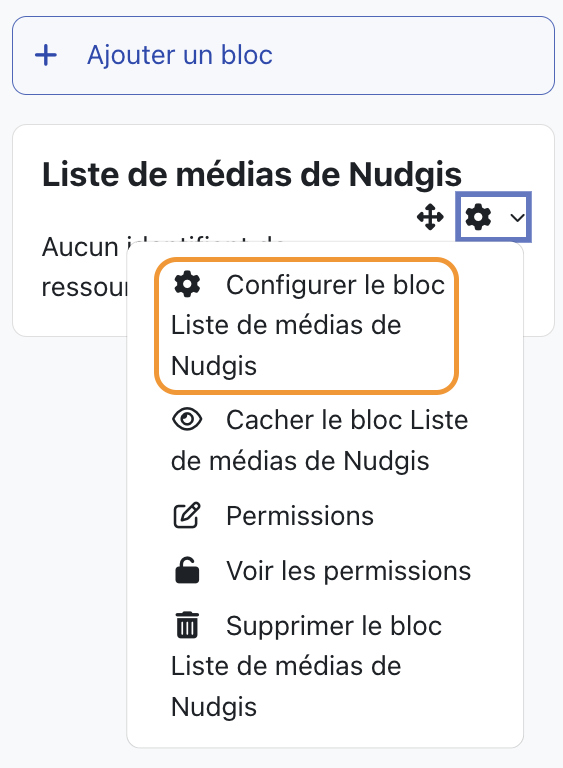
Task: Click the gear icon of the block actions
Action: tap(478, 217)
